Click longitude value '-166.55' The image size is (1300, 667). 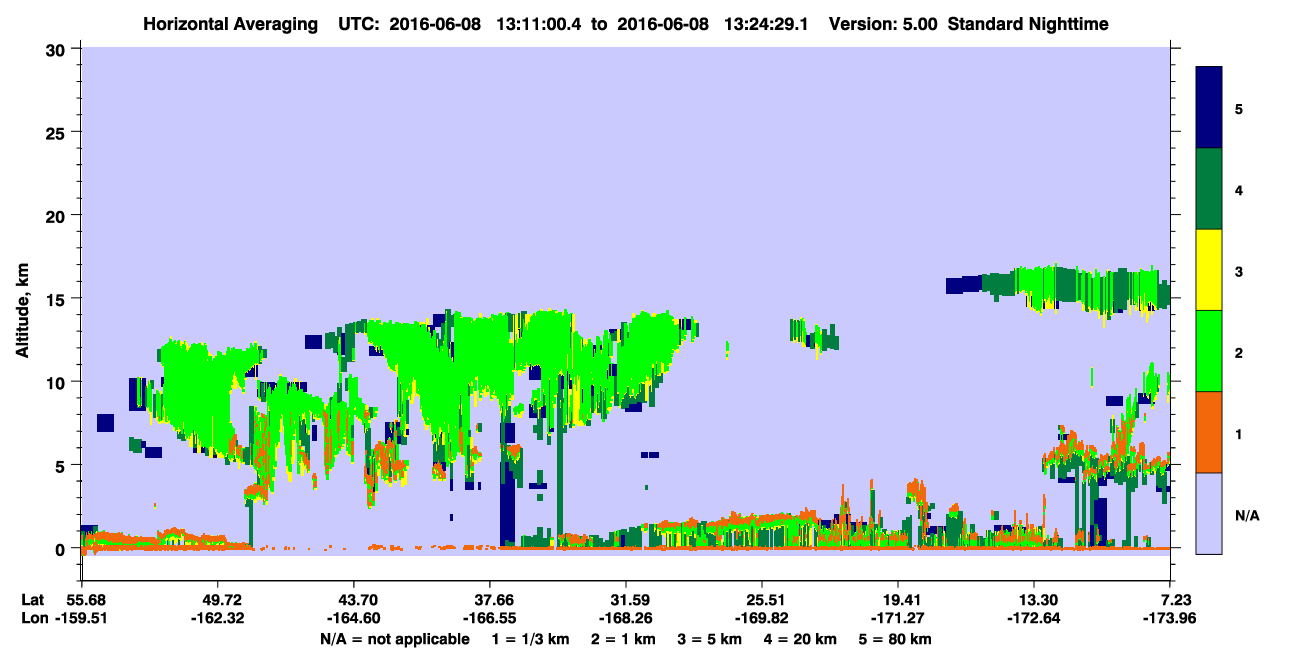pos(489,618)
